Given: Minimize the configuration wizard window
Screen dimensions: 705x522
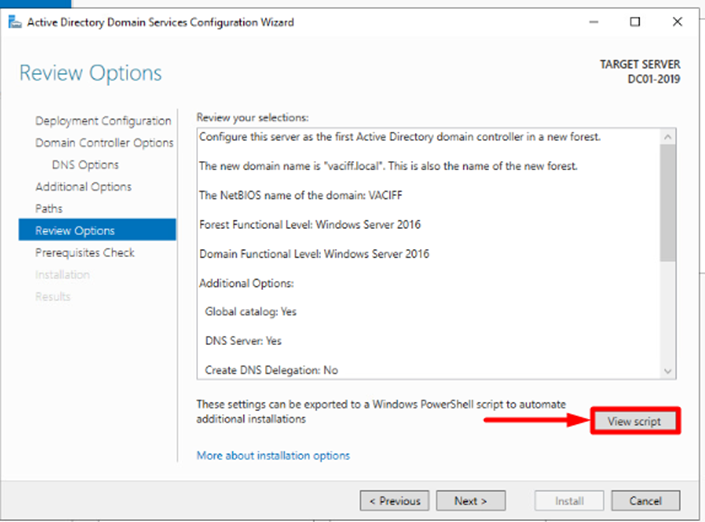Looking at the screenshot, I should 589,22.
